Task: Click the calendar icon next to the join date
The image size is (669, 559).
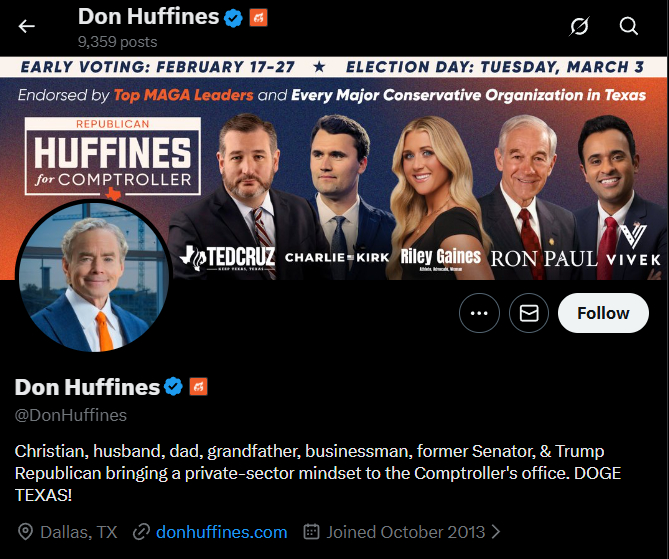Action: coord(311,532)
